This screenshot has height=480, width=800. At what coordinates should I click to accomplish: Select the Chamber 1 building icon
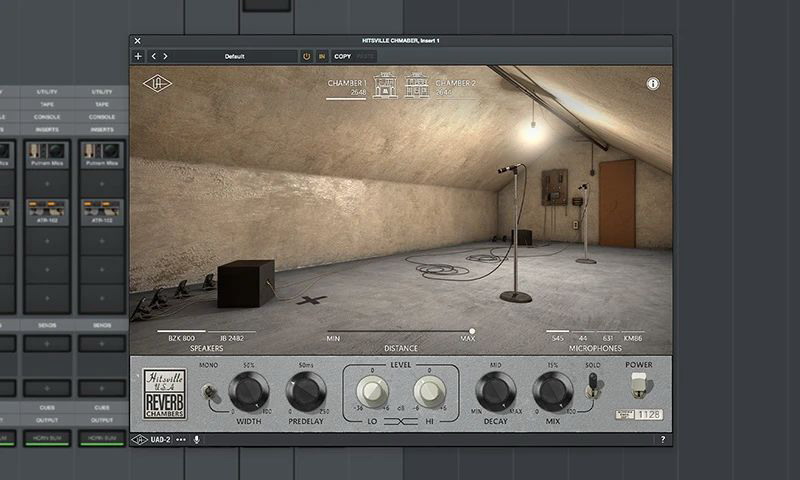point(385,86)
